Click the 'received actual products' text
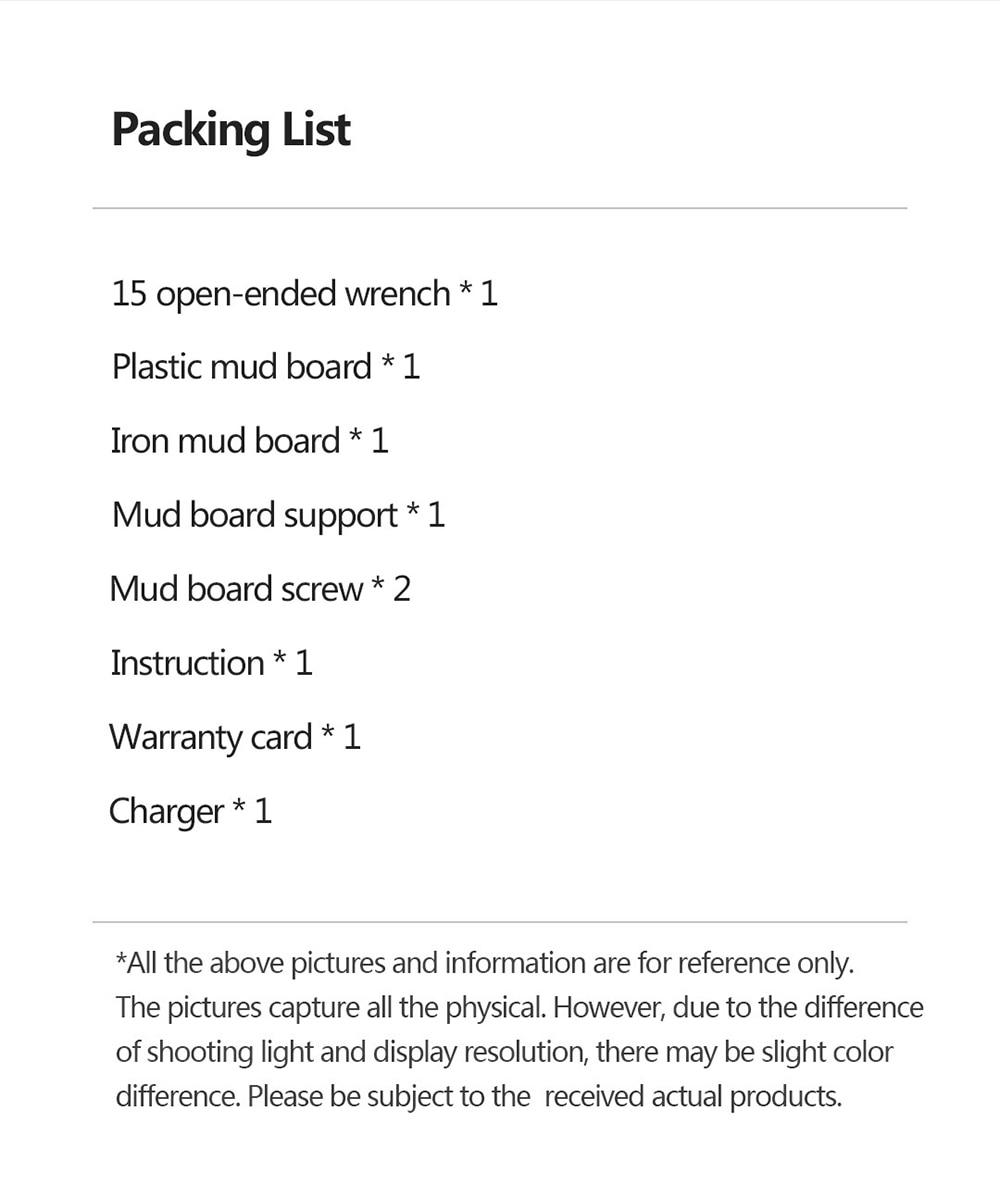This screenshot has height=1198, width=1000. tap(693, 1097)
